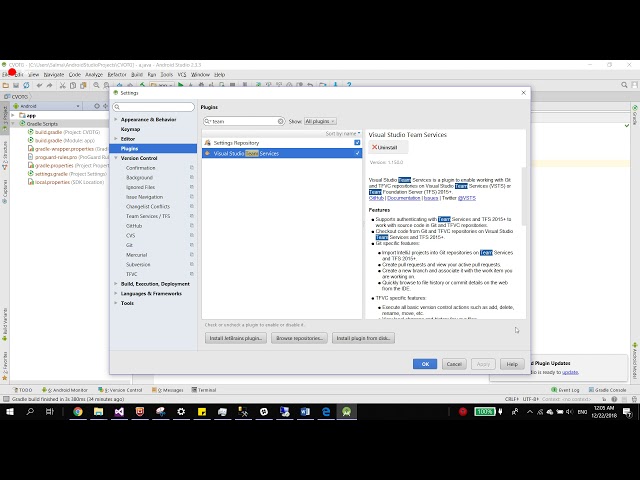Open the Sort by name dropdown
640x480 pixels.
tap(343, 133)
